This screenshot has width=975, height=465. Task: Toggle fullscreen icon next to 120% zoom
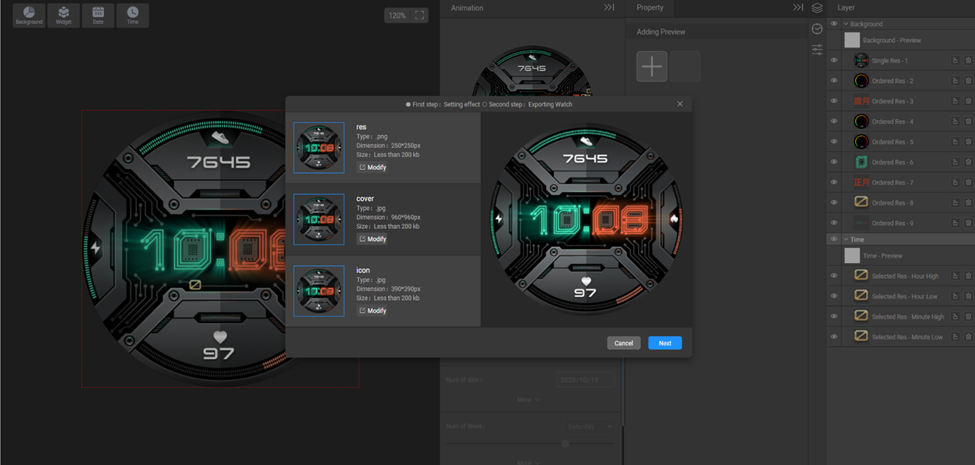pyautogui.click(x=420, y=15)
